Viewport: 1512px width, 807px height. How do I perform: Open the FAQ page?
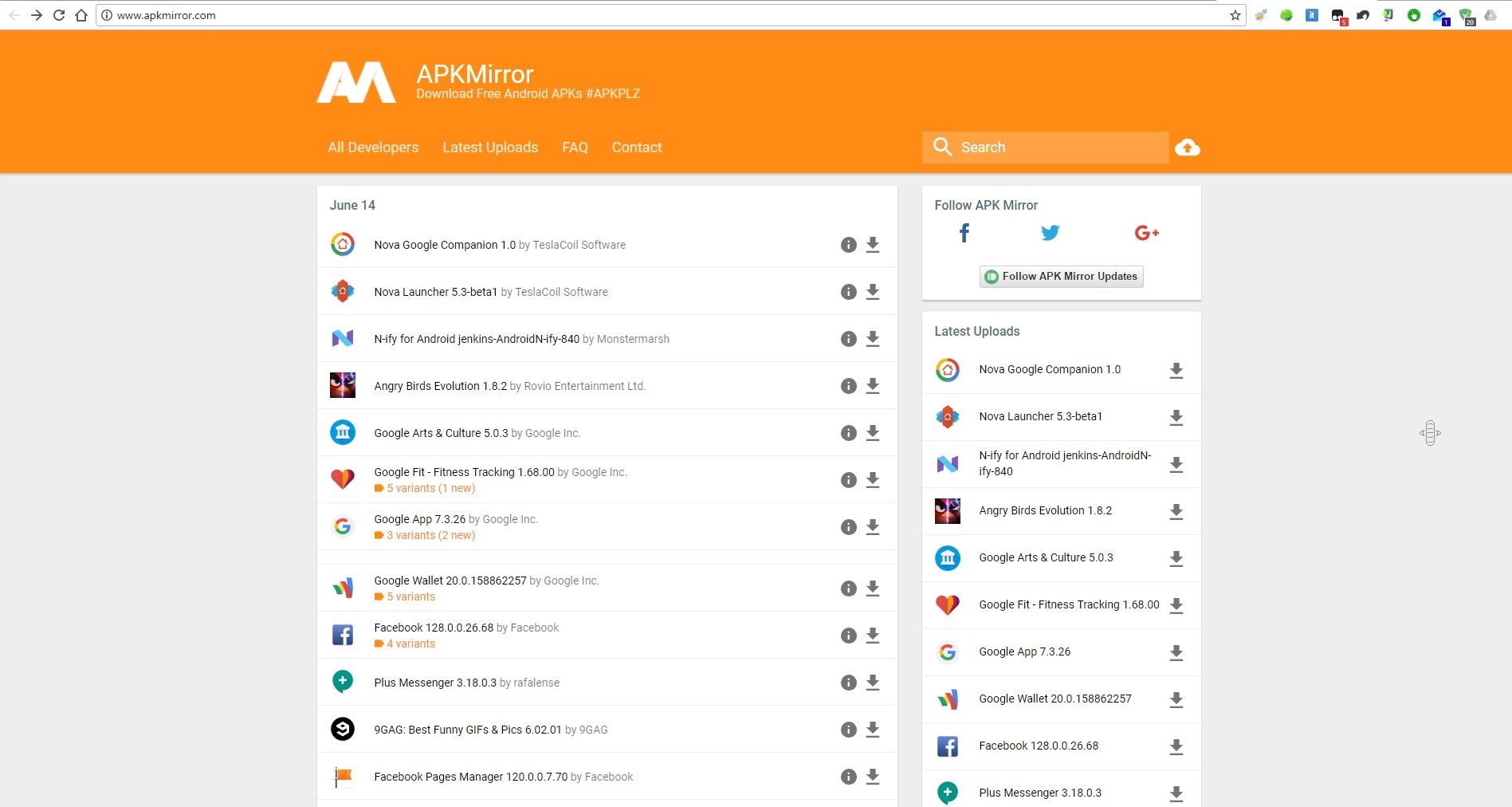click(575, 148)
